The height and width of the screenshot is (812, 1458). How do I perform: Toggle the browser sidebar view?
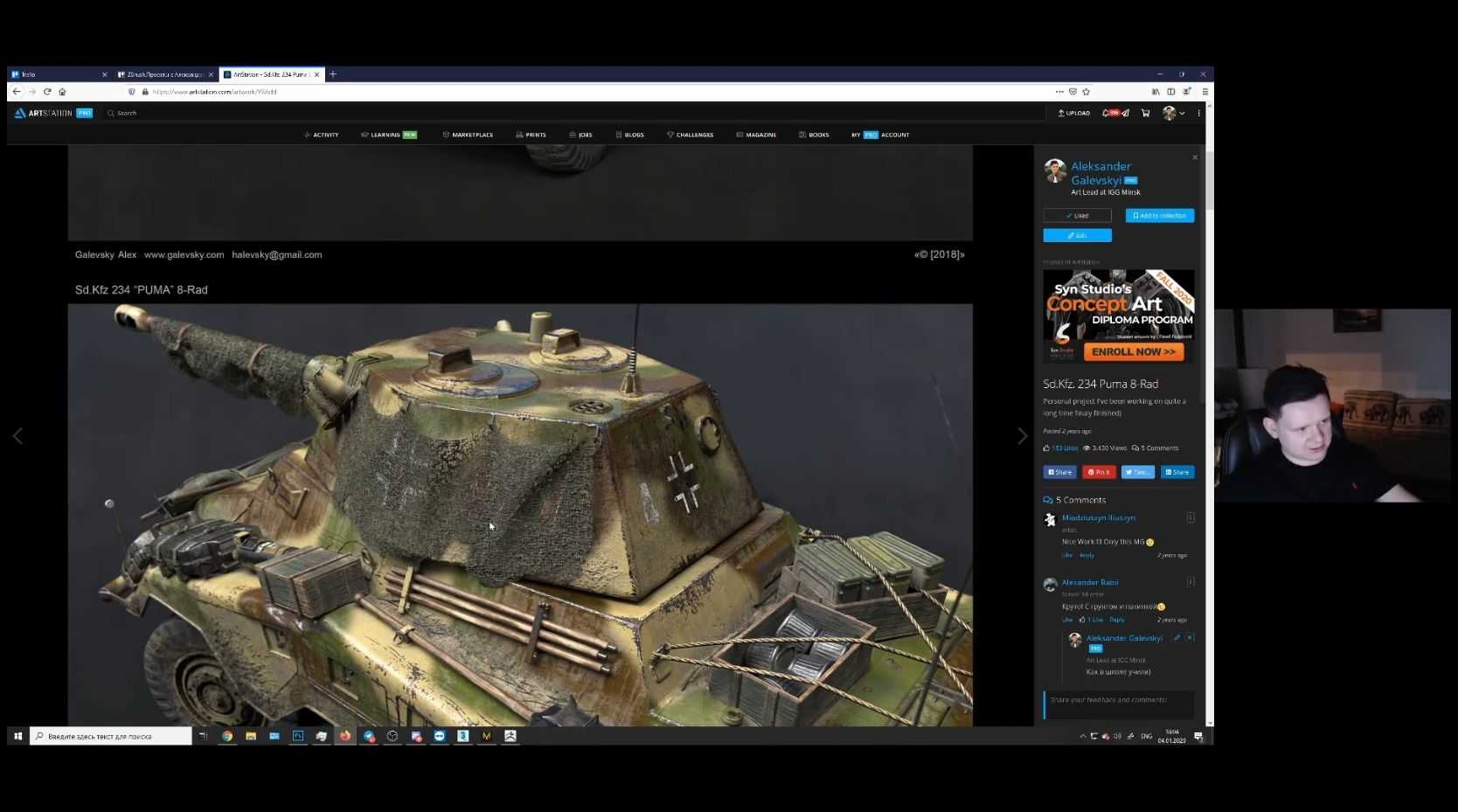point(1171,92)
